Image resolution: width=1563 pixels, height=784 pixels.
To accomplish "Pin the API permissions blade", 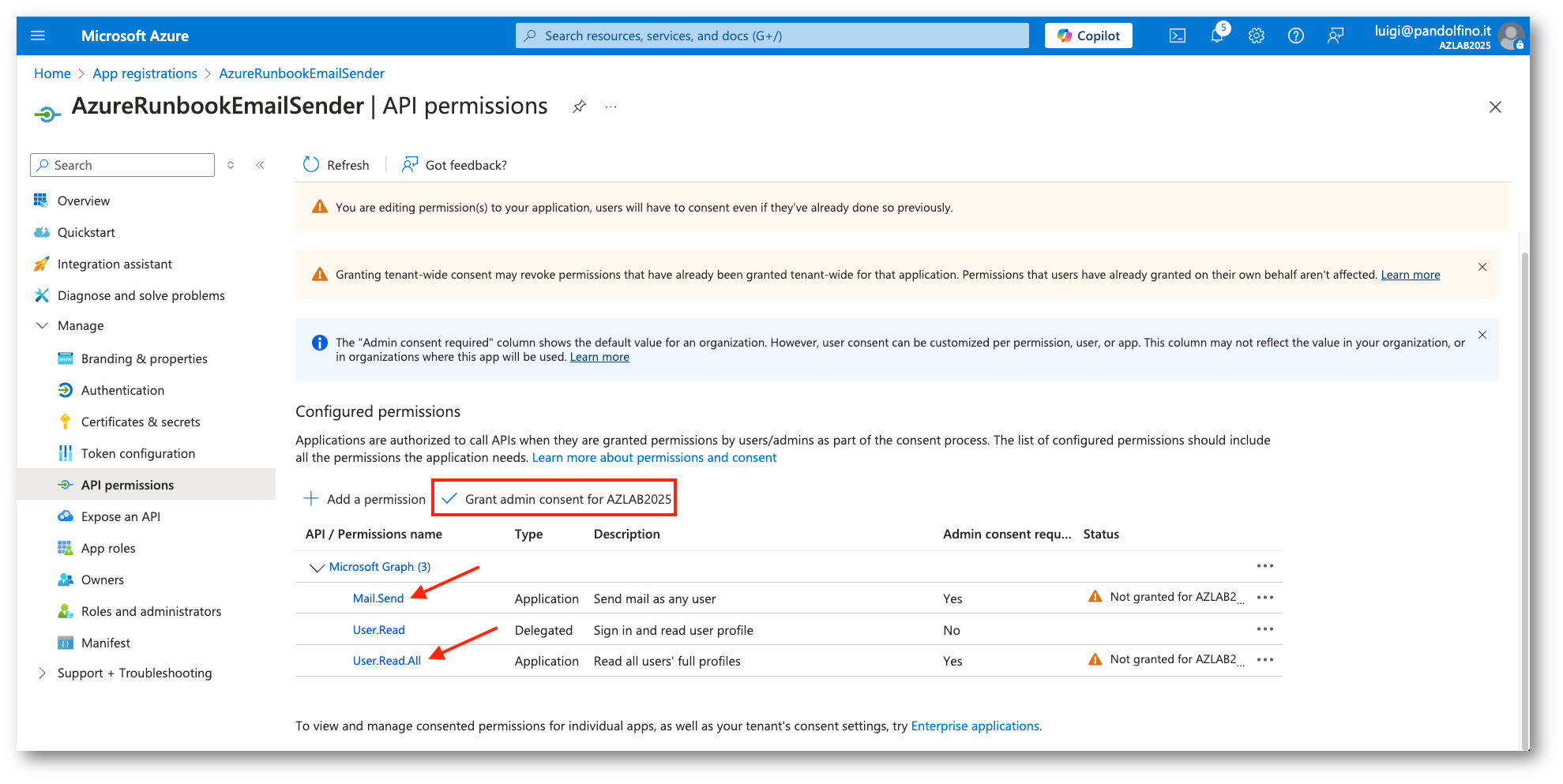I will 580,106.
